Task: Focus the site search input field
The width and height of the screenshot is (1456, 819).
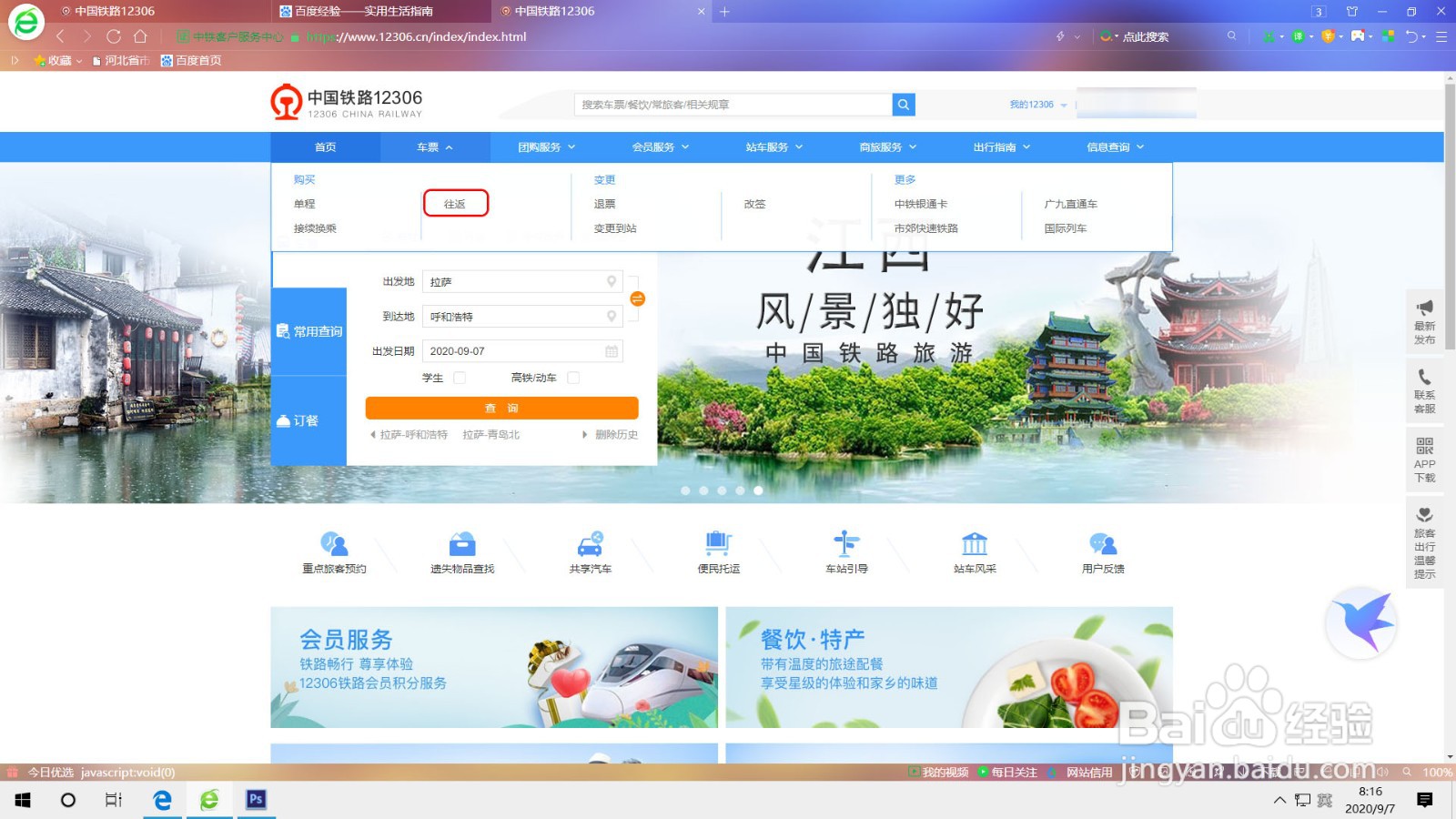Action: click(x=733, y=105)
